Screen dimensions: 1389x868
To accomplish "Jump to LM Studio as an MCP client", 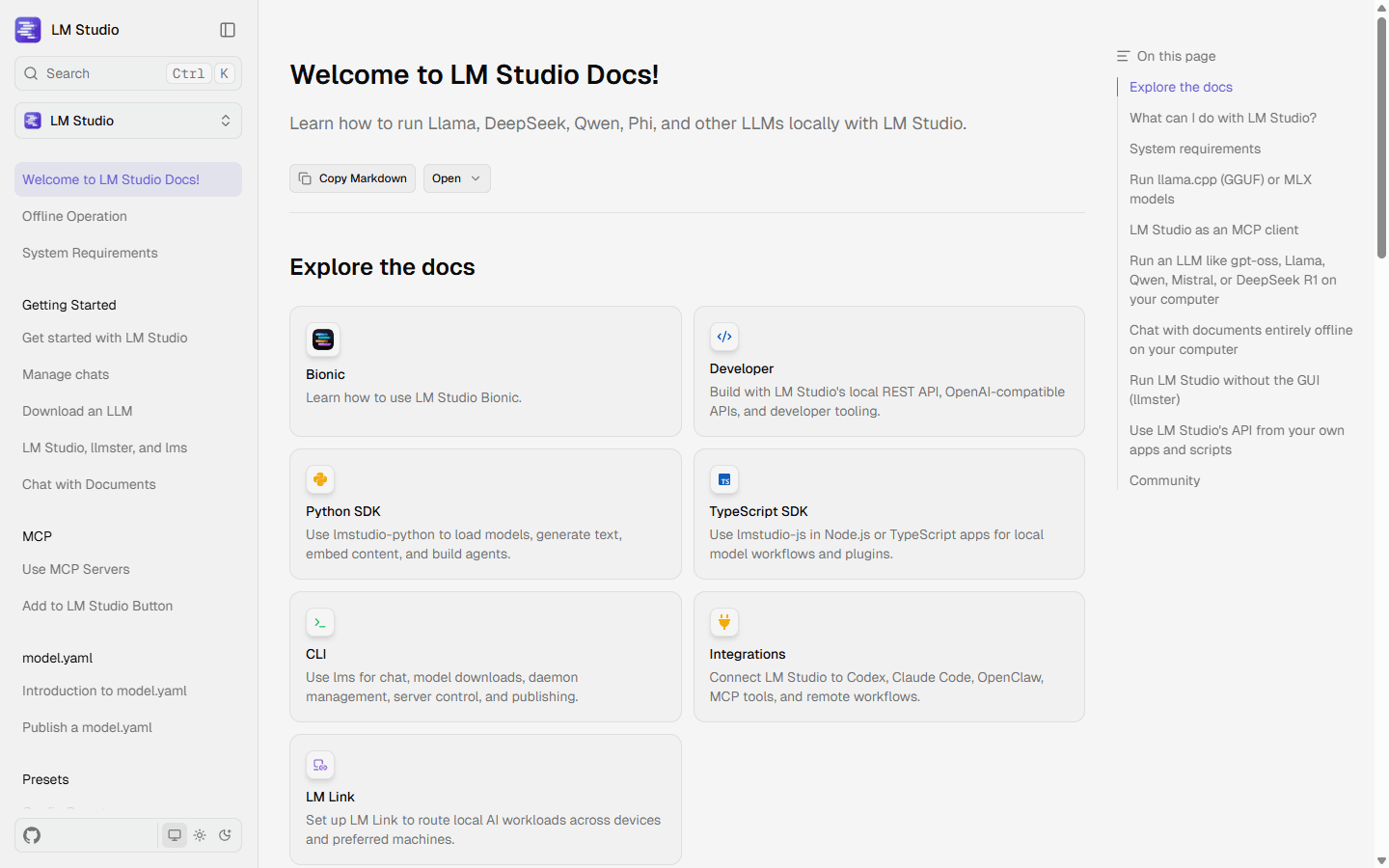I will pos(1213,230).
